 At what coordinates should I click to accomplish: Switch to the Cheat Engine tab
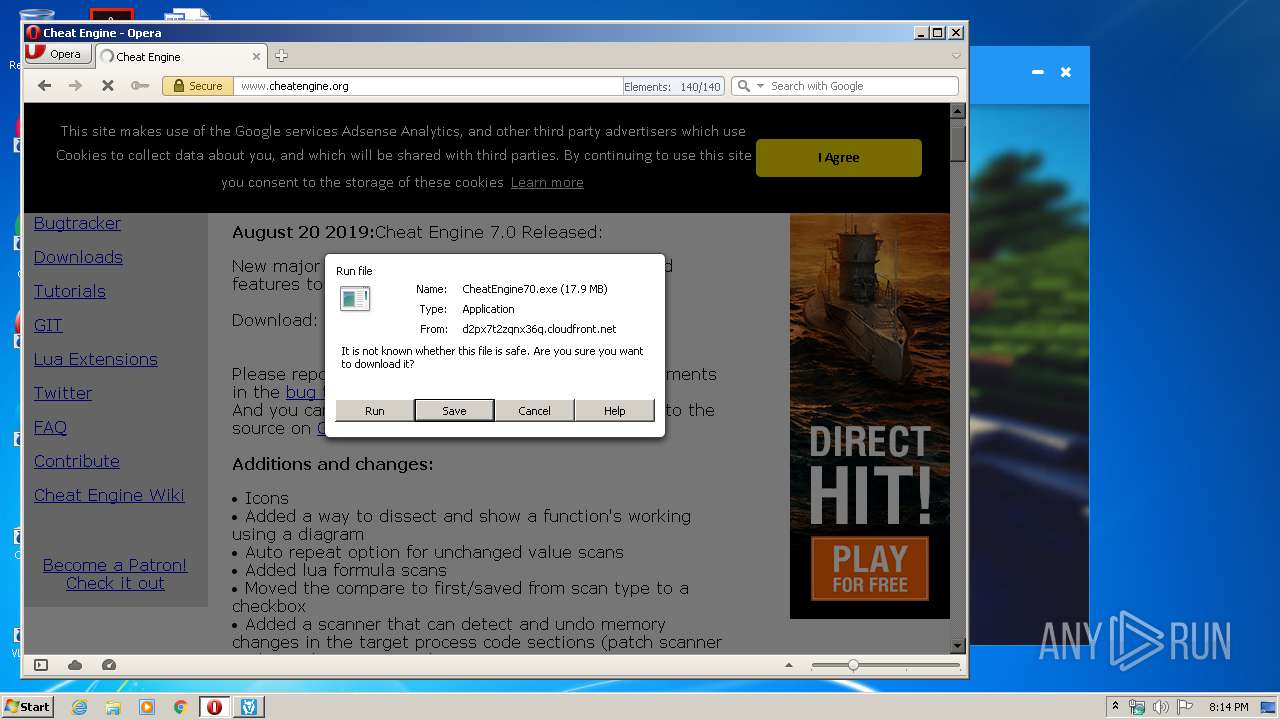(180, 57)
